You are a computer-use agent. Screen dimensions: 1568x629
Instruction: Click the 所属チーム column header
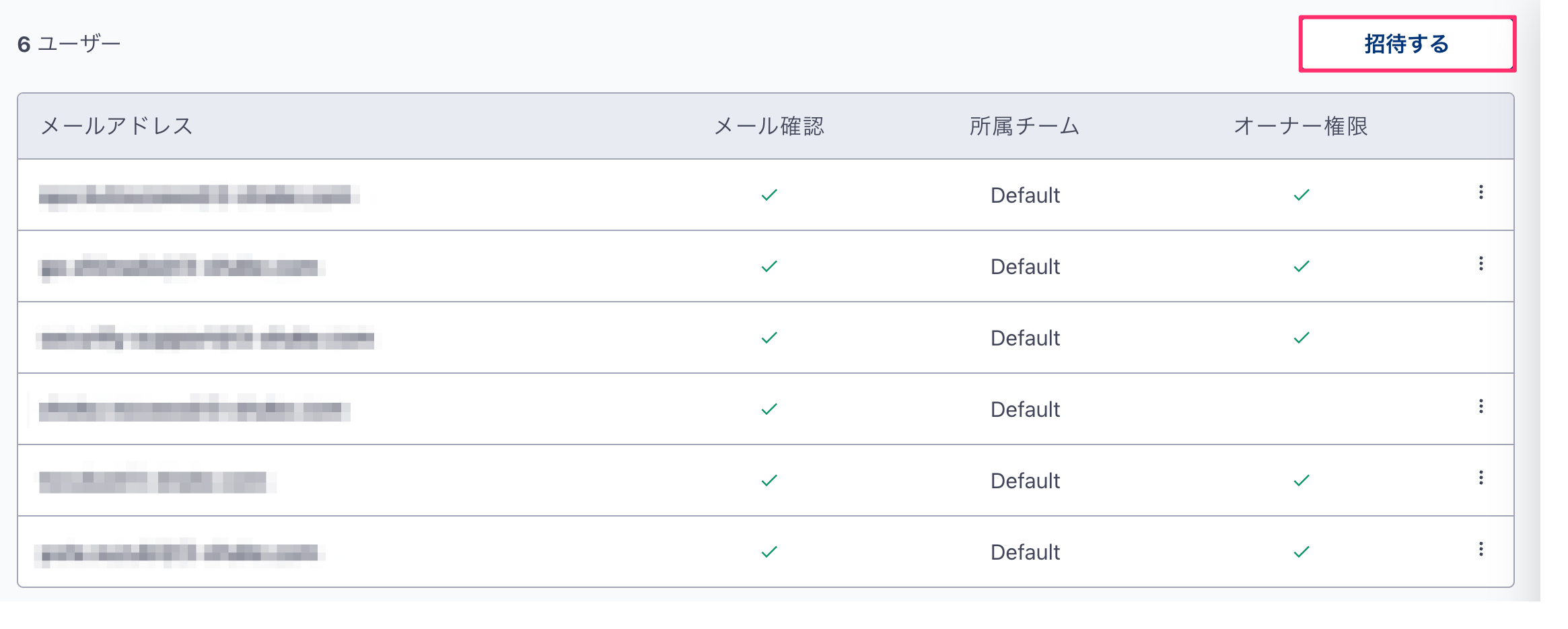point(1025,126)
